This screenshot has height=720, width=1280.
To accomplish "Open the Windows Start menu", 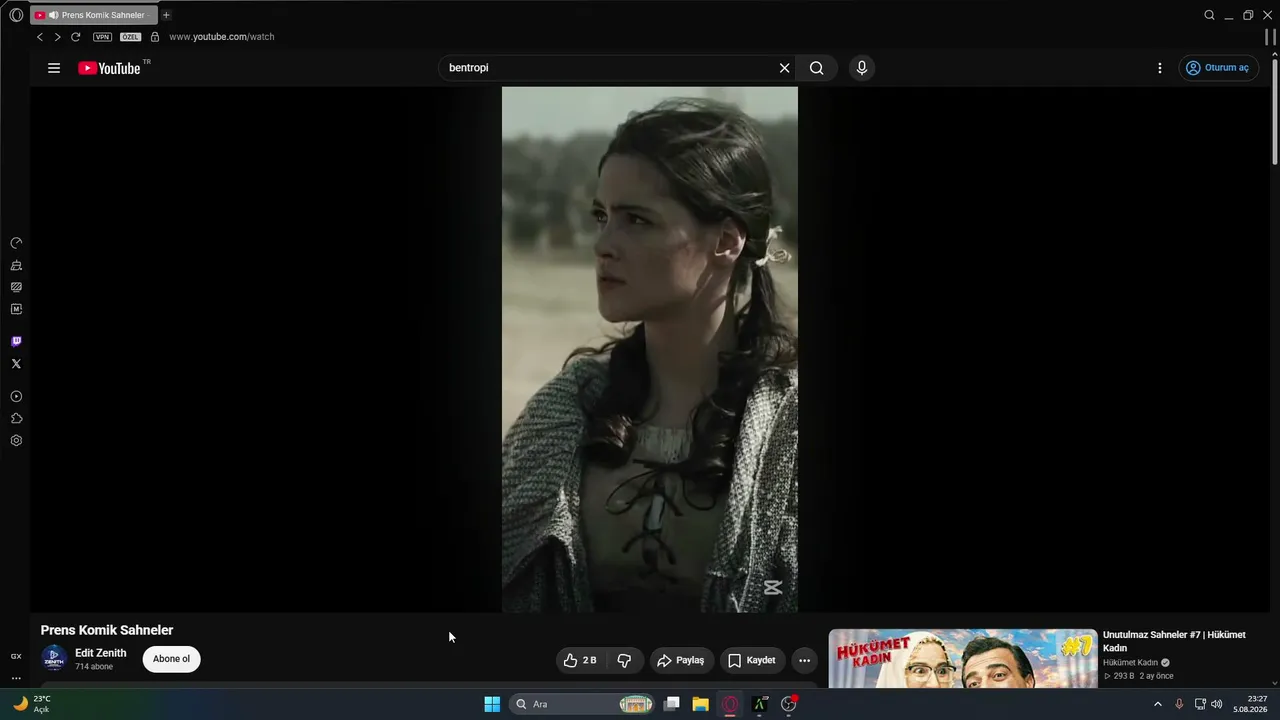I will click(x=492, y=704).
